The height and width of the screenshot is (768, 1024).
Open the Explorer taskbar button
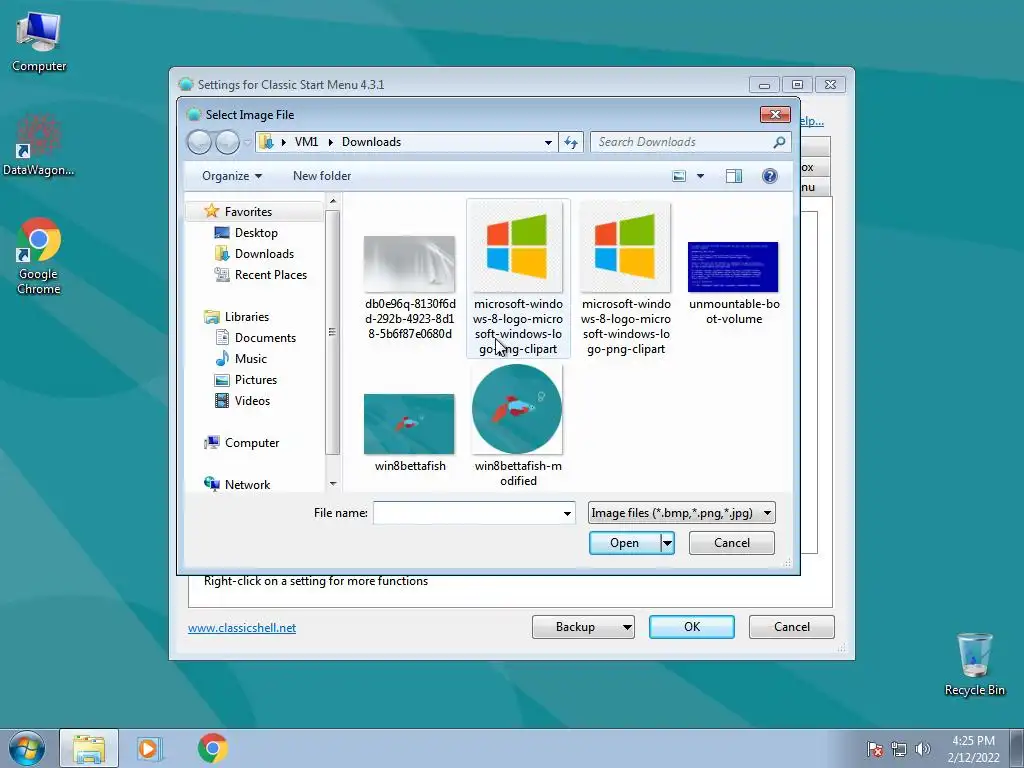tap(89, 748)
